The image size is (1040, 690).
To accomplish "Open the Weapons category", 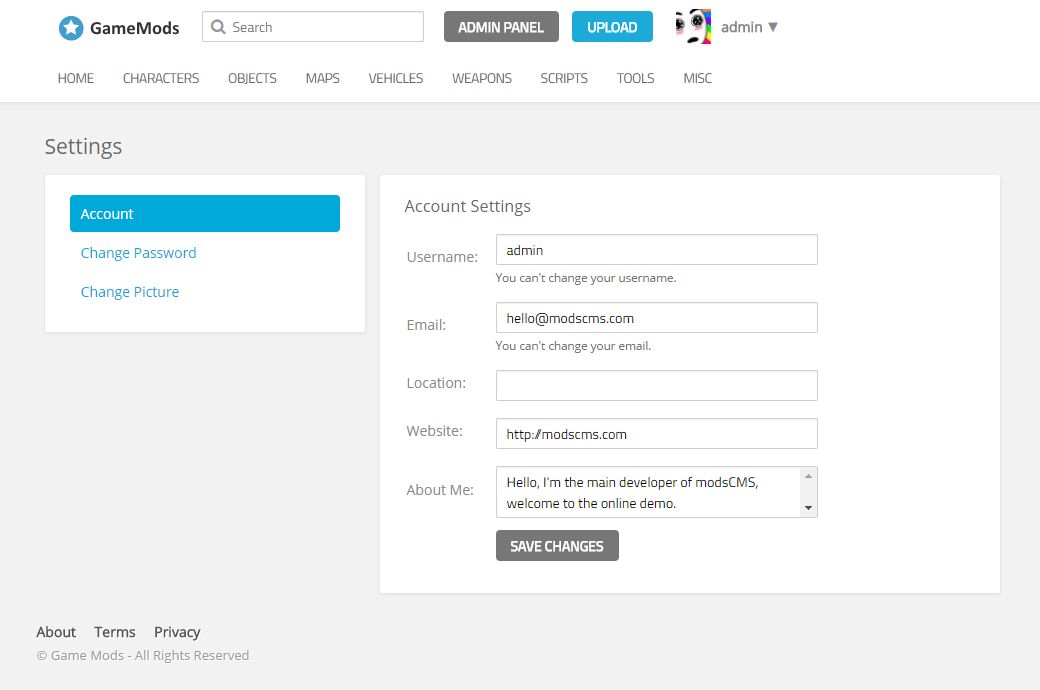I will click(481, 78).
